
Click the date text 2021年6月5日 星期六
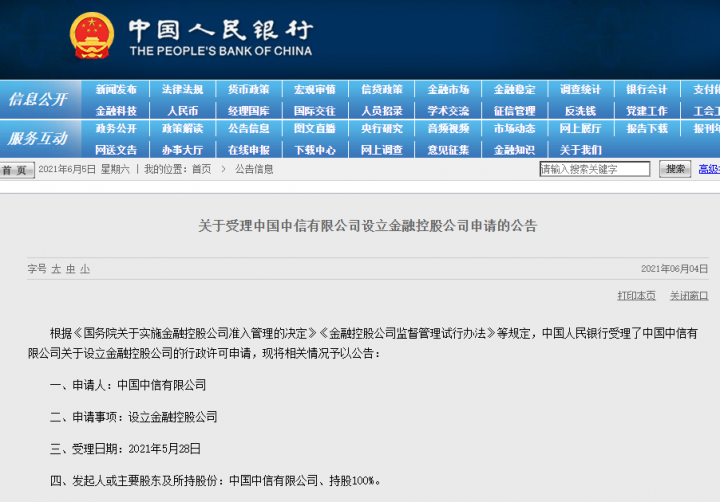coord(84,169)
